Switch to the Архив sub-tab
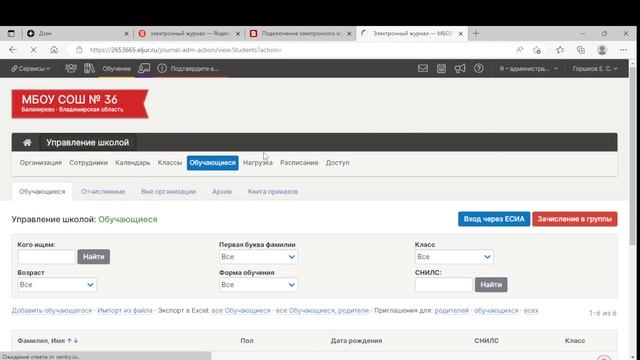640x360 pixels. (x=222, y=191)
